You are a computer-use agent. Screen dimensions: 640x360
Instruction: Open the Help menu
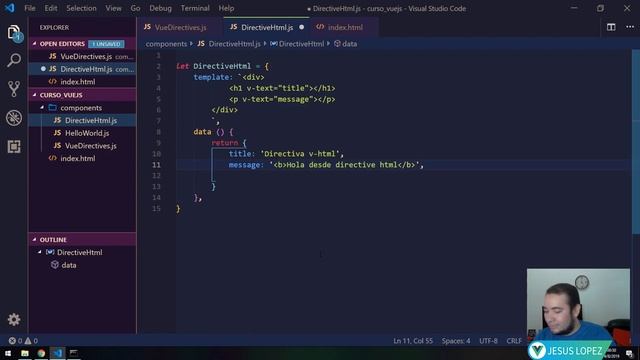point(226,8)
